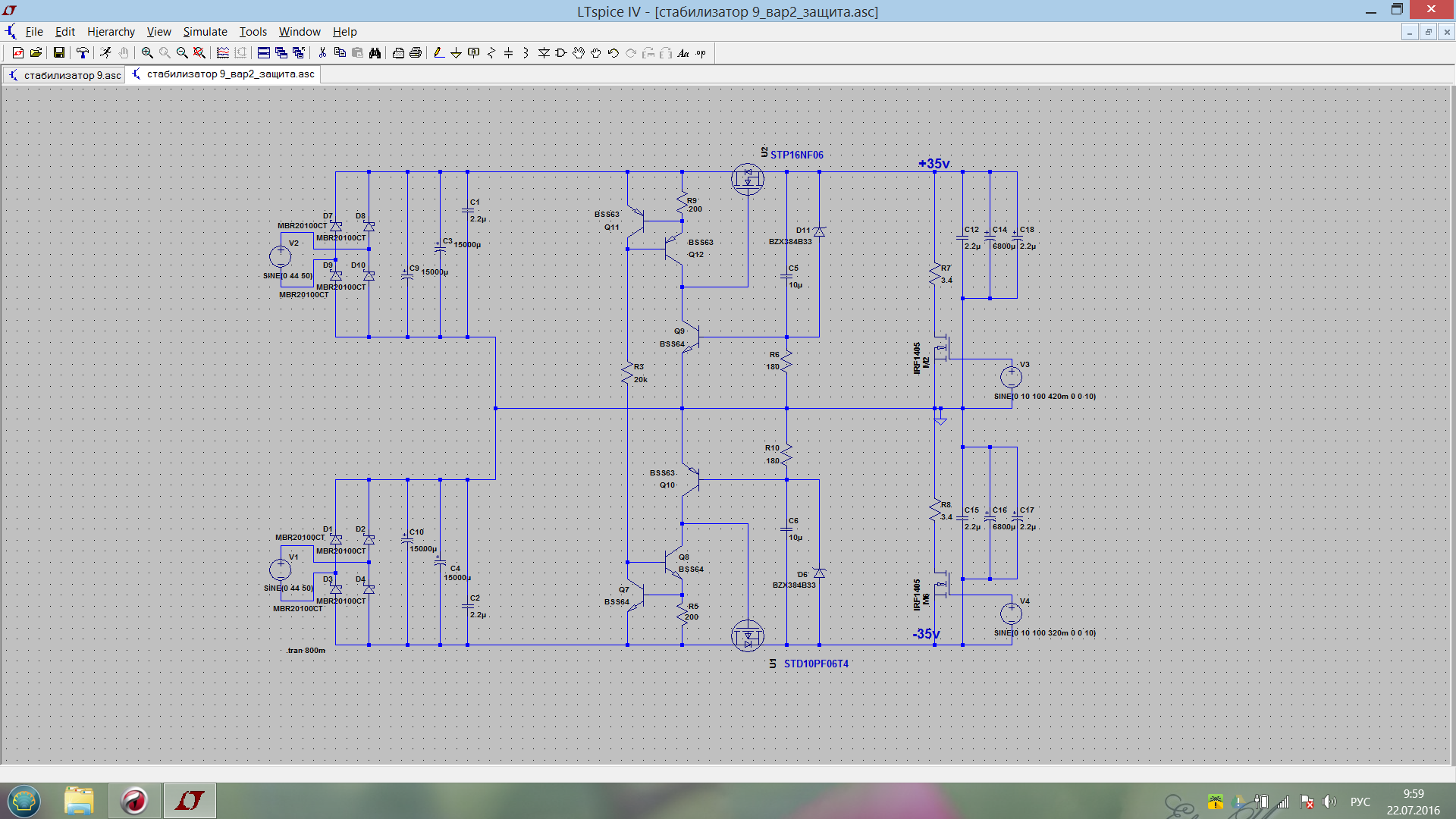1456x819 pixels.
Task: Open the Help menu
Action: [x=344, y=32]
